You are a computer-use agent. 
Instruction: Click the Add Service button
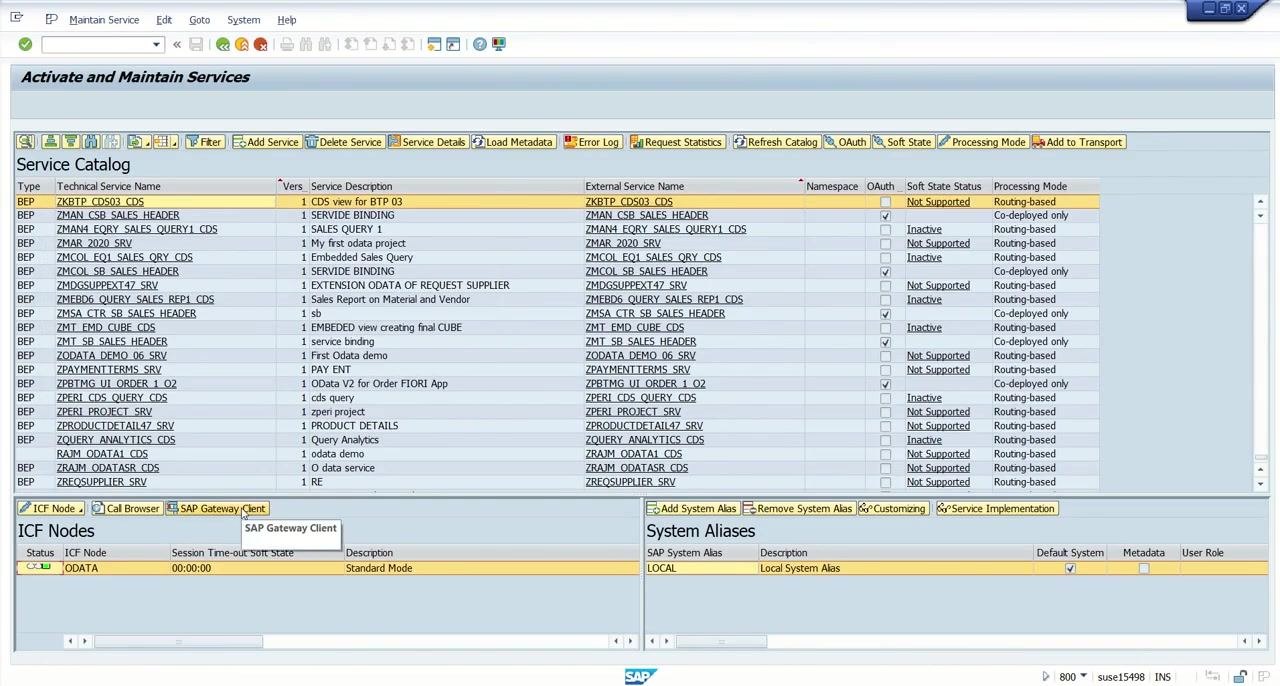[x=266, y=142]
